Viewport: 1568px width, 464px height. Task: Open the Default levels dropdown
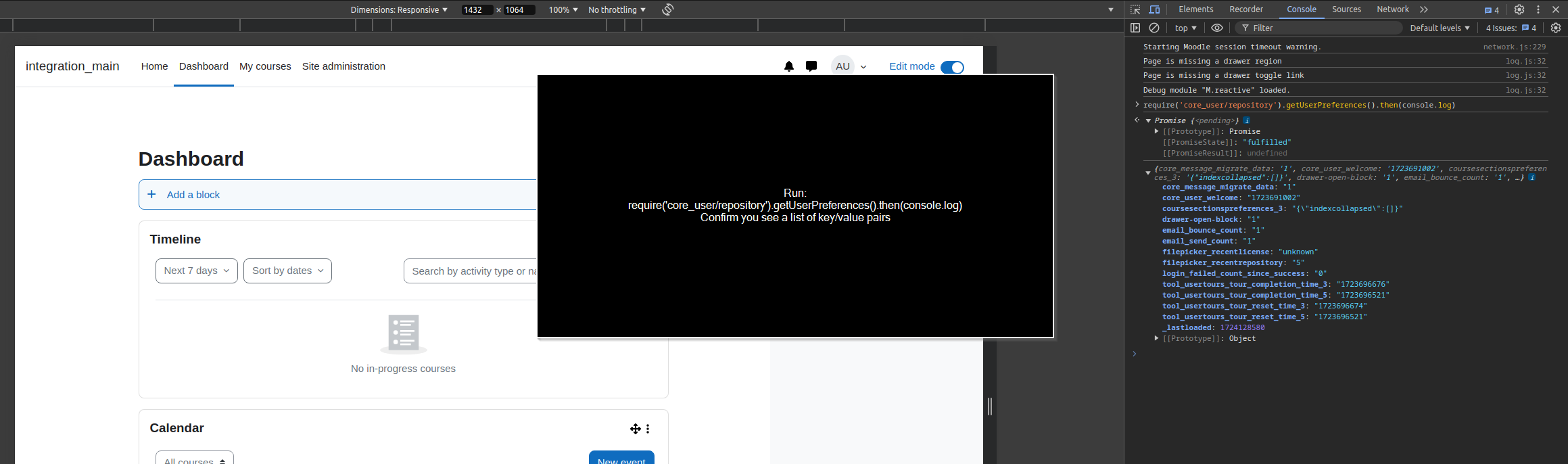tap(1440, 28)
